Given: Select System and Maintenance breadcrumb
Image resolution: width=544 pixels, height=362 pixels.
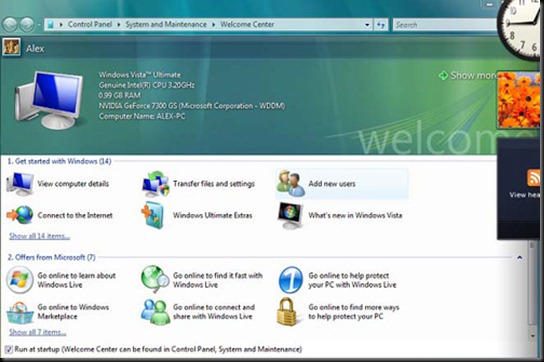Looking at the screenshot, I should coord(166,24).
